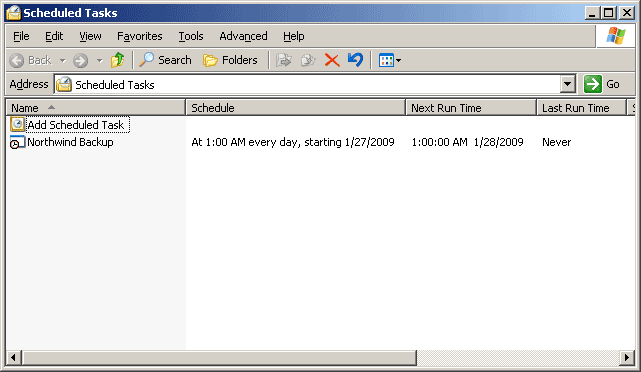Open the Views dropdown button
This screenshot has width=641, height=372.
[x=390, y=61]
